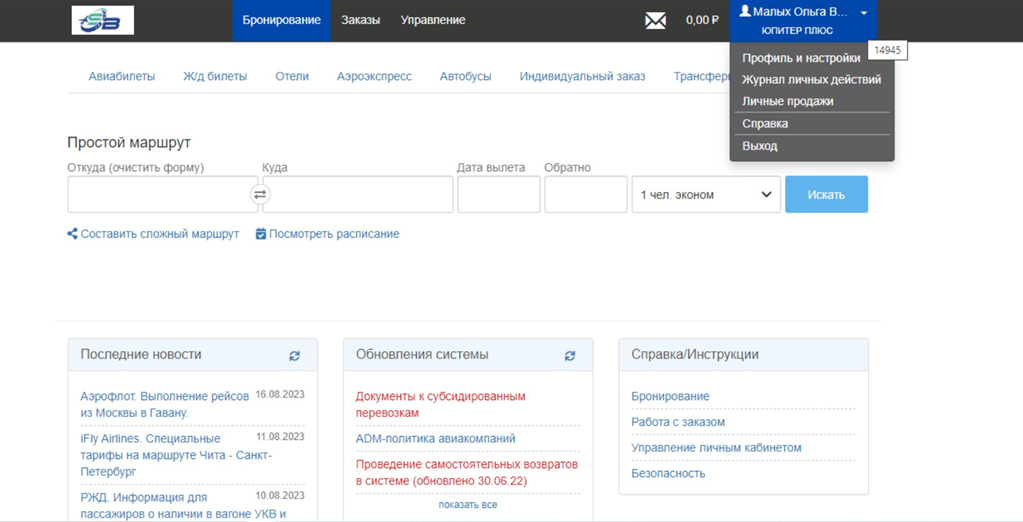Open Бронирование help instruction link

point(670,396)
